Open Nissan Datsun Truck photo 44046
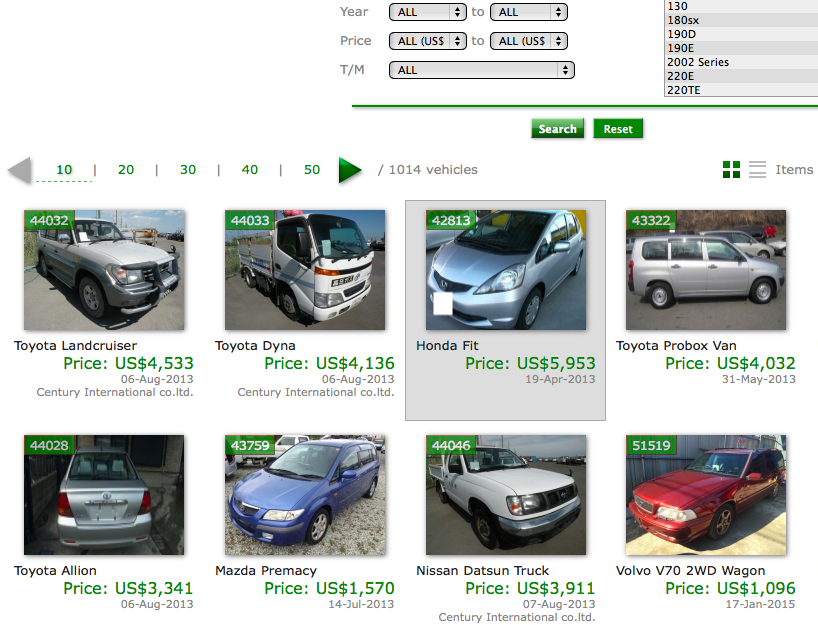 [x=506, y=495]
